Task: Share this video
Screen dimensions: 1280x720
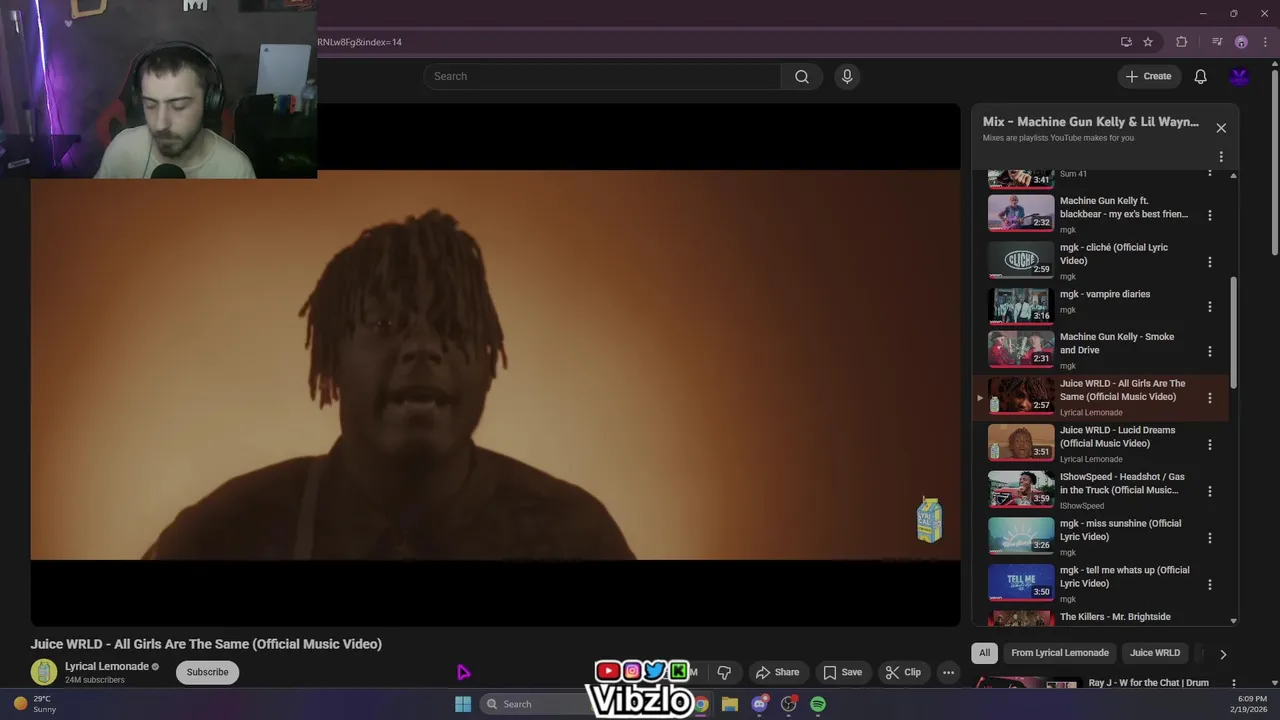Action: tap(777, 672)
